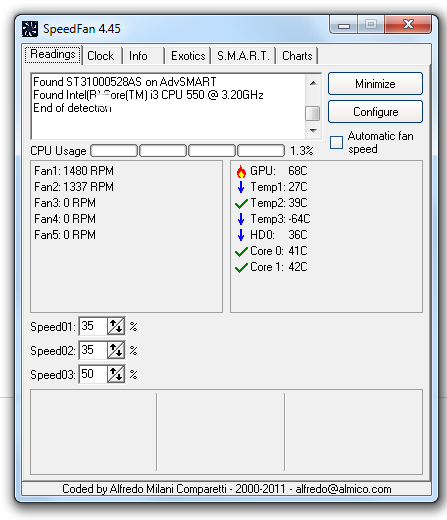Click the Fan3: 0 RPM reading
The image size is (447, 520).
pyautogui.click(x=65, y=203)
